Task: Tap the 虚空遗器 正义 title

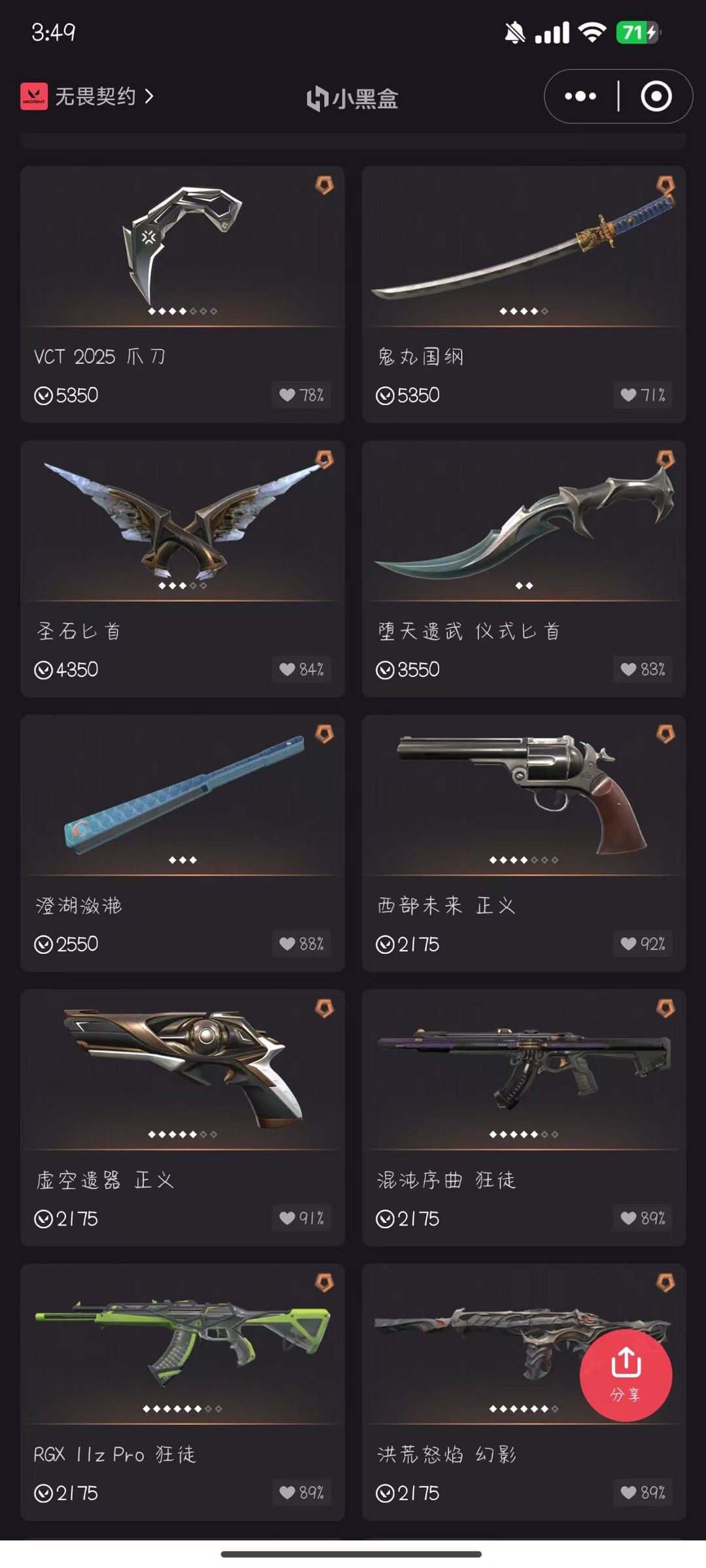Action: [x=105, y=1180]
